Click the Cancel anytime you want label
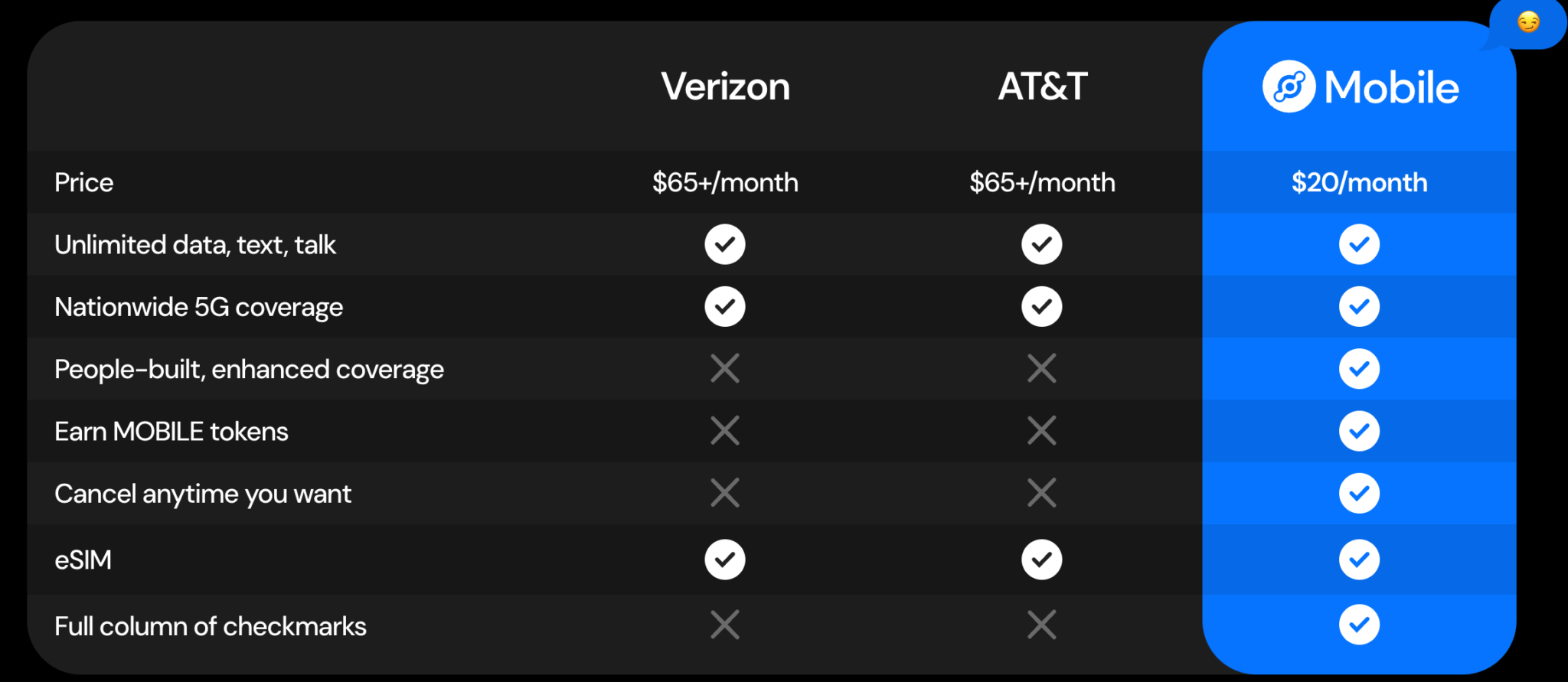Viewport: 1568px width, 682px height. click(203, 494)
